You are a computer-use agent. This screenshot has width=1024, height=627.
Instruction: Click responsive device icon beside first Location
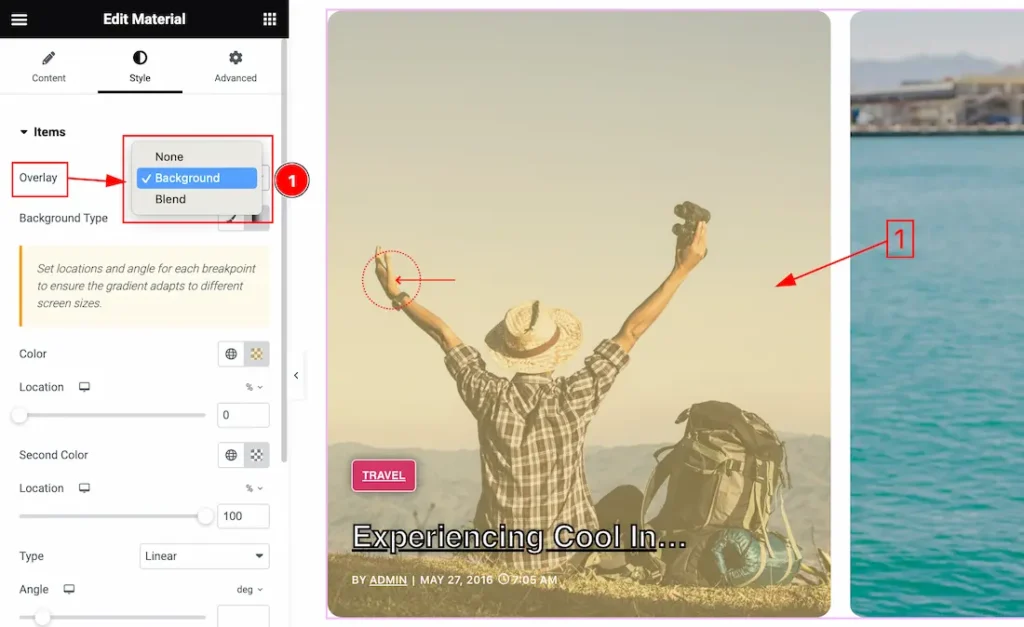click(x=84, y=387)
